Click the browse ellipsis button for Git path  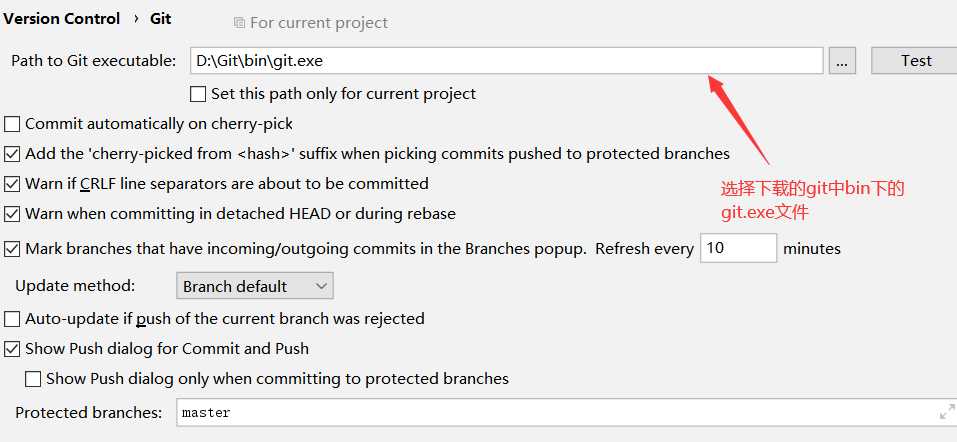[x=841, y=61]
